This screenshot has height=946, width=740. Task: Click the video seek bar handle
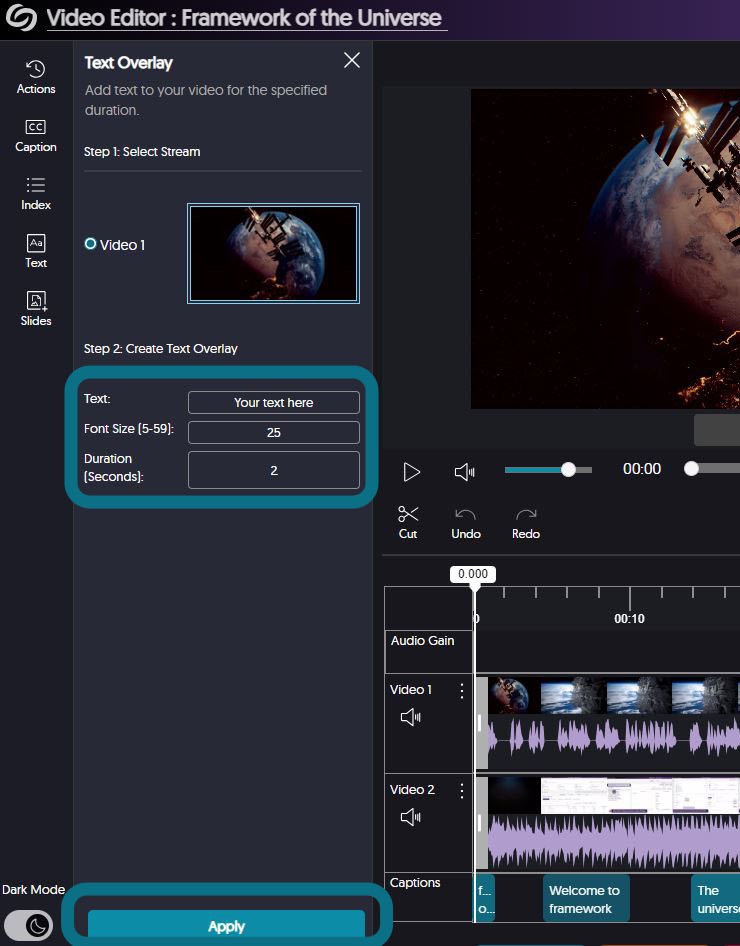692,469
